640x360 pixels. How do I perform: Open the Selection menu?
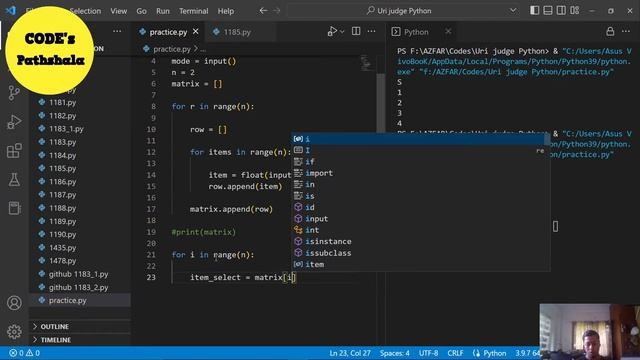(x=85, y=11)
